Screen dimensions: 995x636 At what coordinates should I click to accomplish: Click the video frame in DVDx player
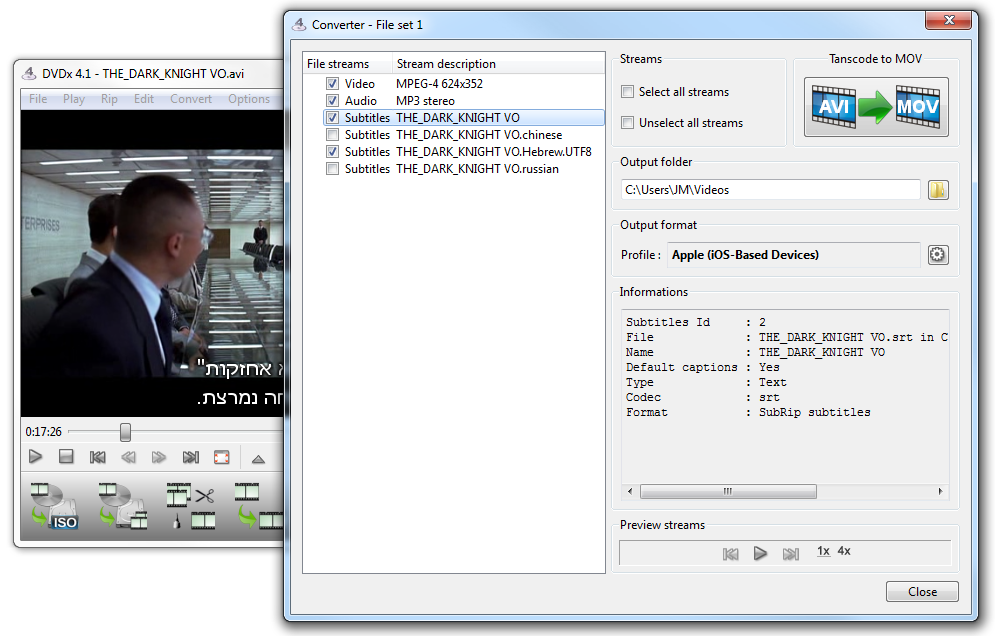click(x=152, y=263)
